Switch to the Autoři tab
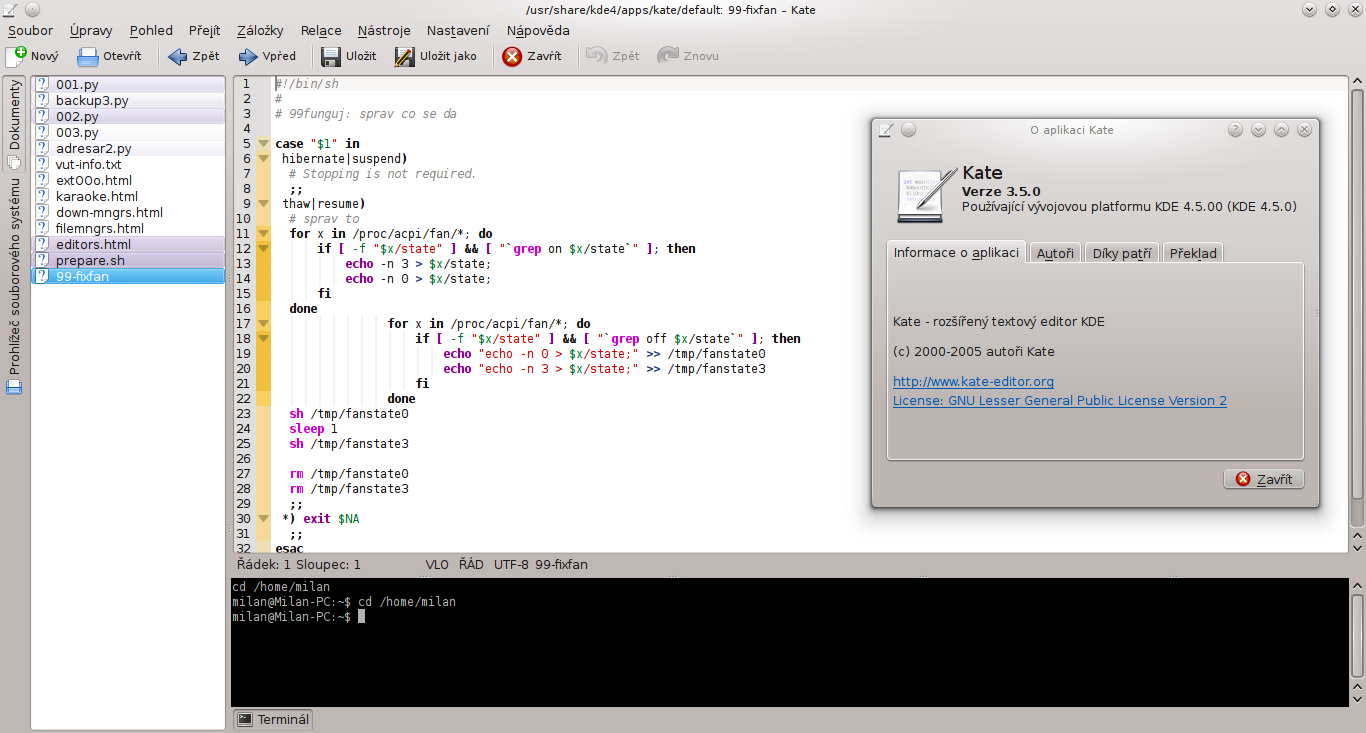 (1055, 253)
